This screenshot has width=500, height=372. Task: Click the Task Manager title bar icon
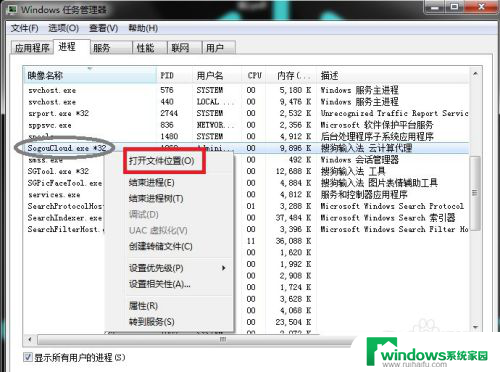coord(12,10)
